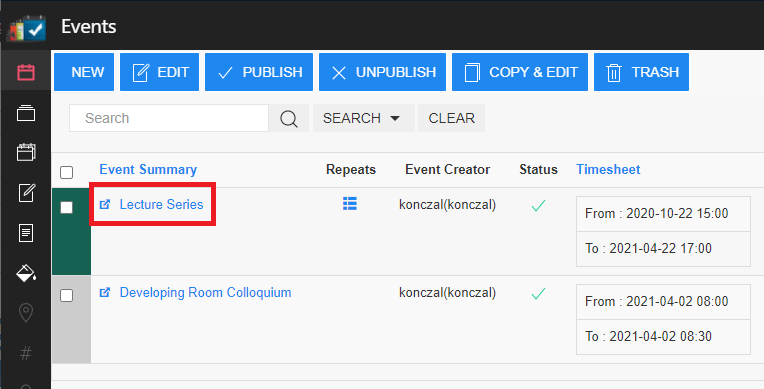Screen dimensions: 764x389
Task: Click the COPY & EDIT button
Action: [x=520, y=72]
